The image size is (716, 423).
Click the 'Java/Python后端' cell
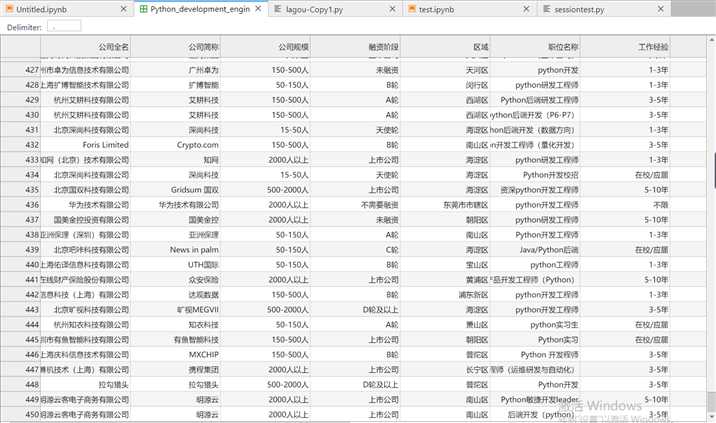[535, 250]
